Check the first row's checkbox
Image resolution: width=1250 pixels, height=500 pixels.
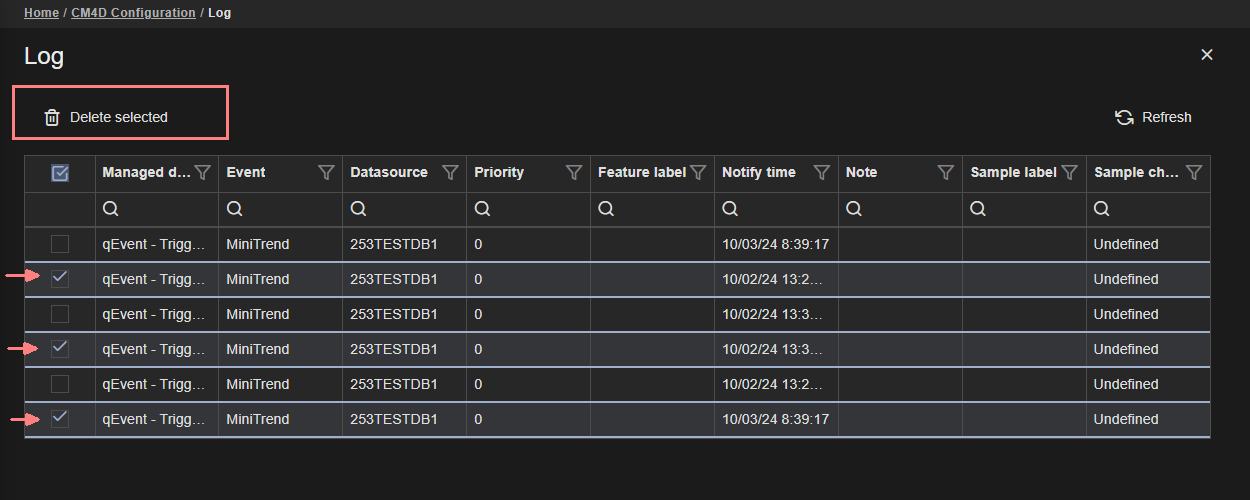click(60, 244)
